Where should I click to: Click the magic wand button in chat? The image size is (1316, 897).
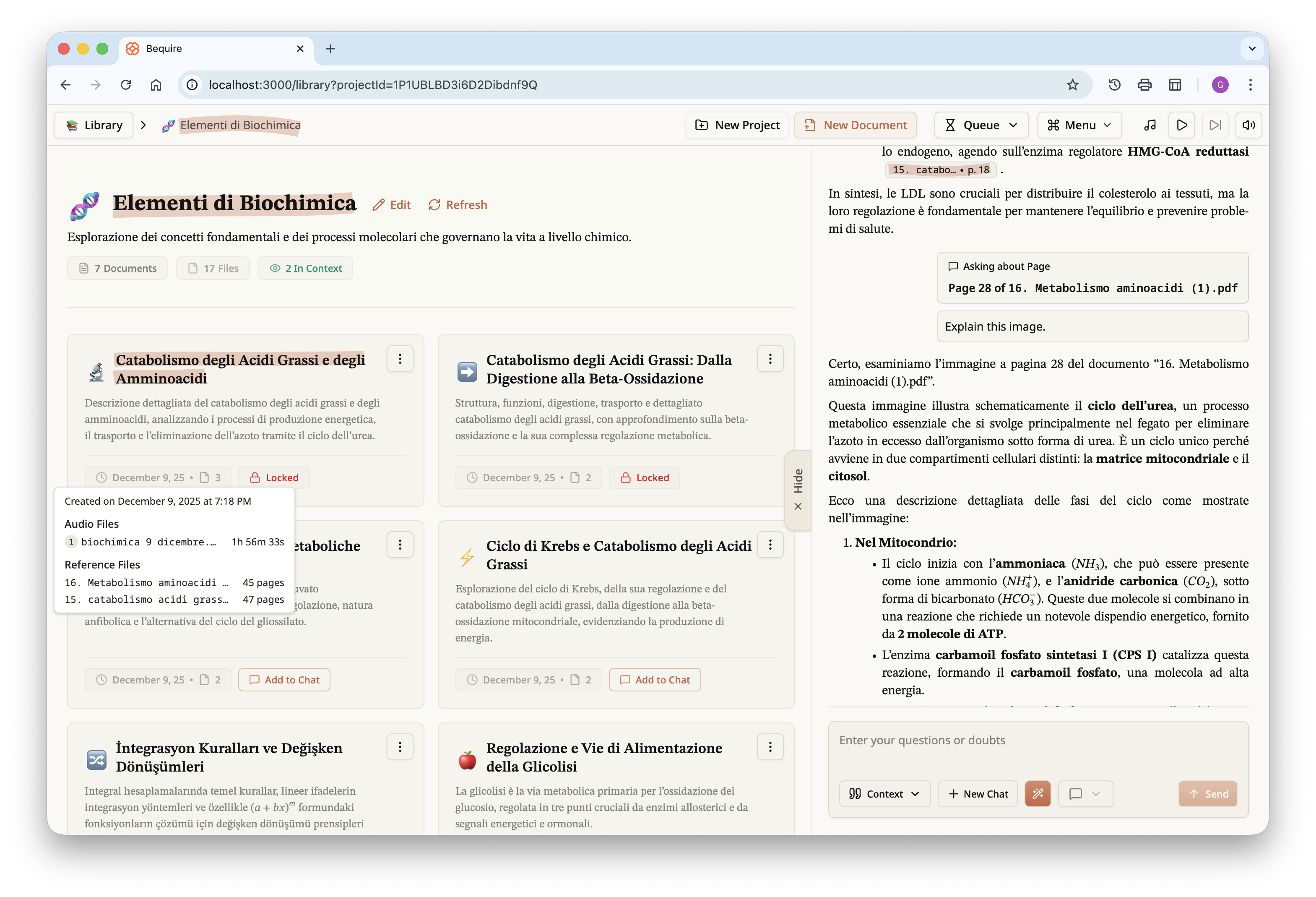1038,794
